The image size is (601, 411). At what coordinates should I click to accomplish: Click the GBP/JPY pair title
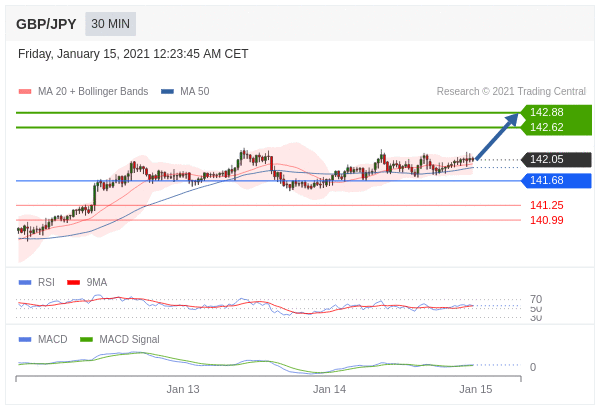[46, 24]
